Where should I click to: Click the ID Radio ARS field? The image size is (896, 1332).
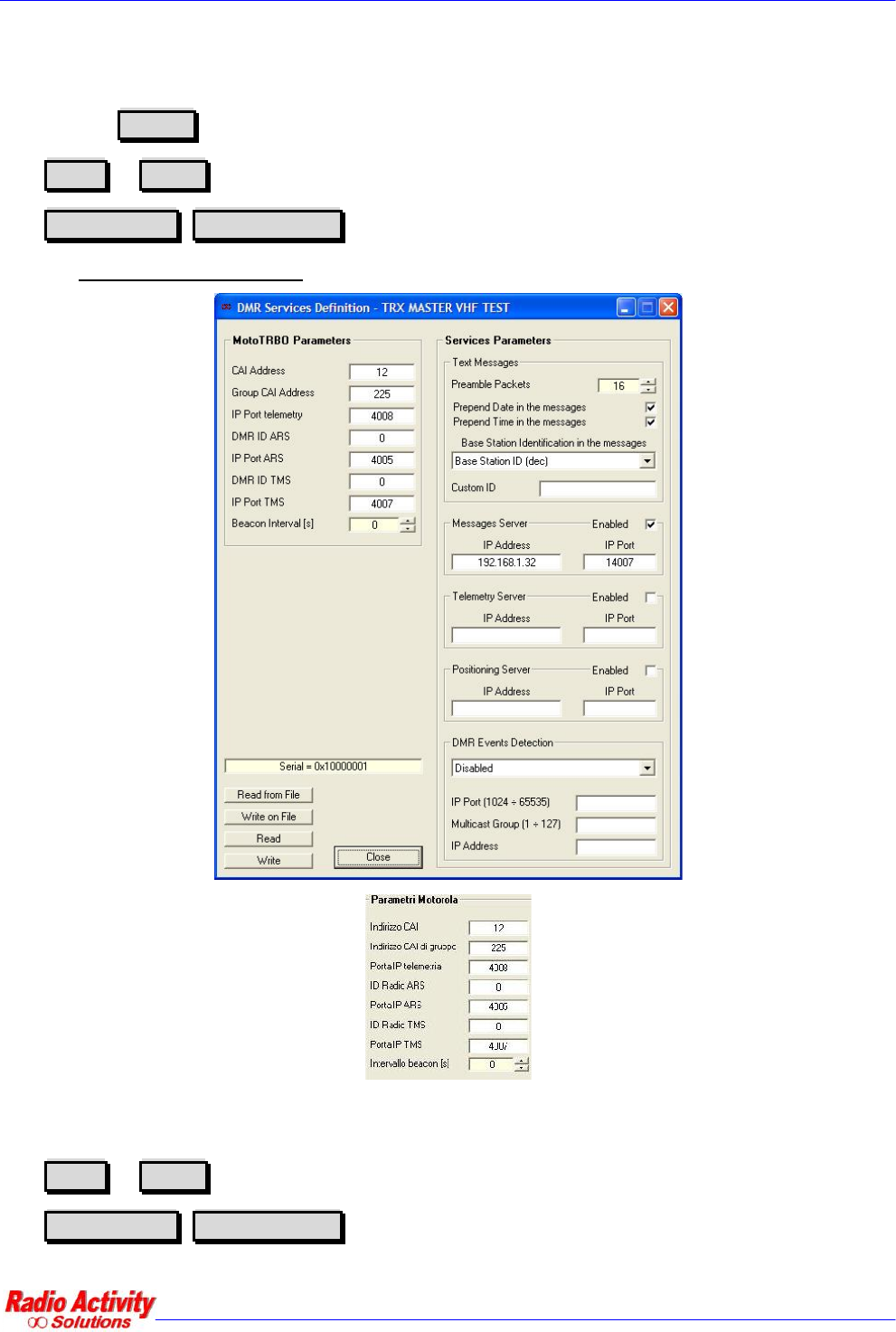(498, 987)
